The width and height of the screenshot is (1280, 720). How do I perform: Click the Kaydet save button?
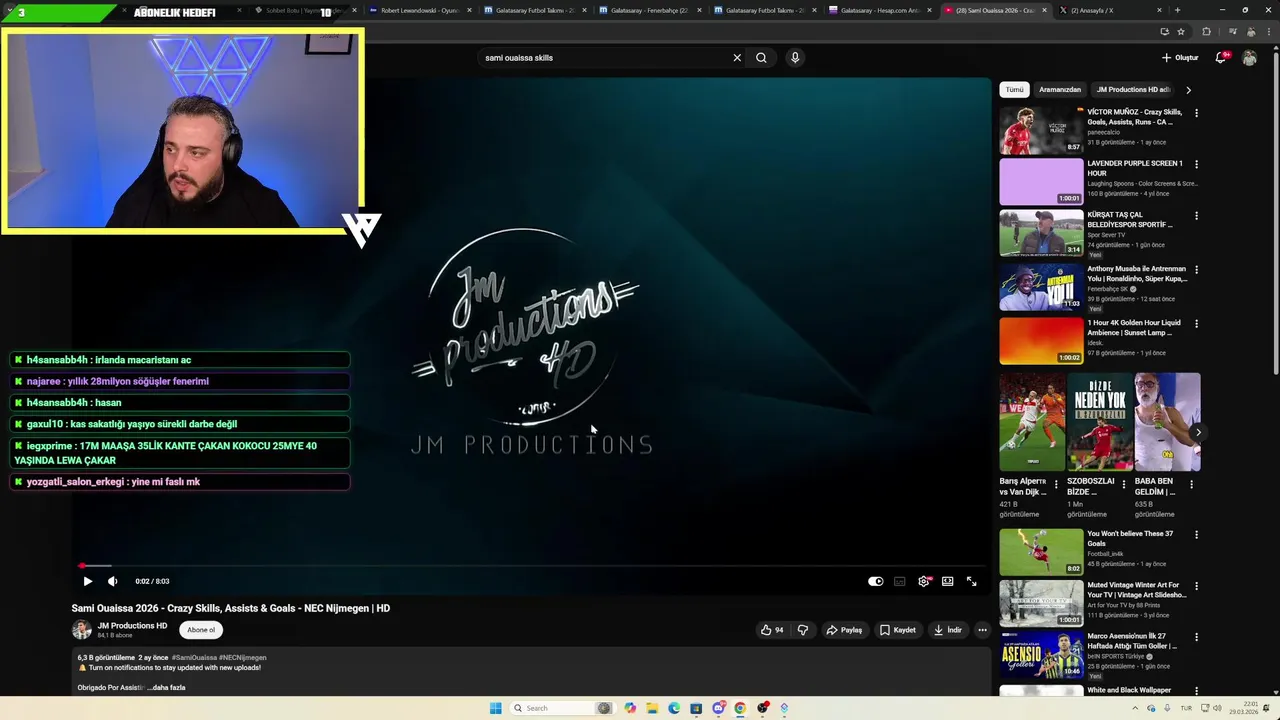tap(897, 630)
